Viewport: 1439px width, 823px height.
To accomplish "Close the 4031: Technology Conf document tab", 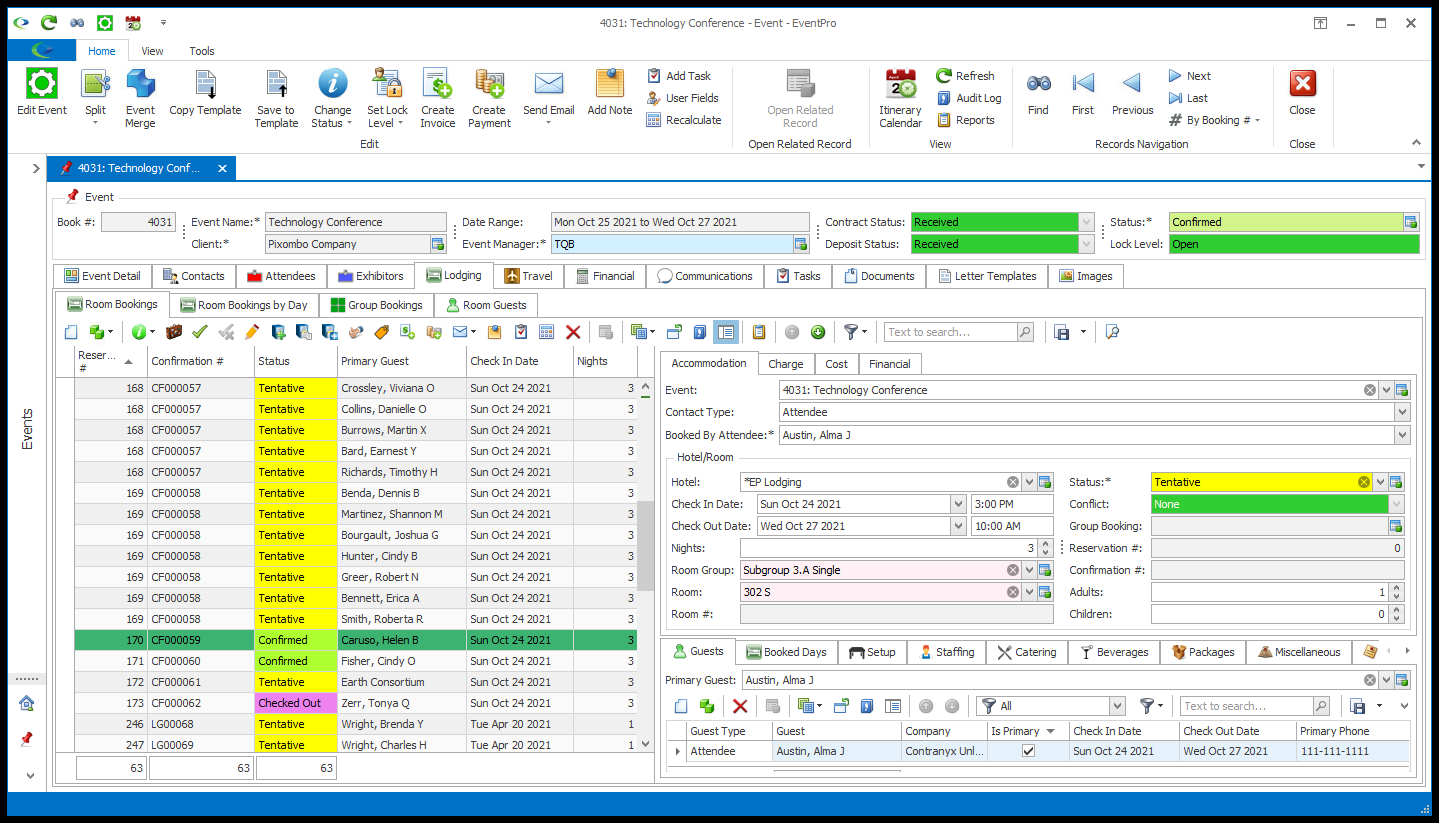I will 222,168.
